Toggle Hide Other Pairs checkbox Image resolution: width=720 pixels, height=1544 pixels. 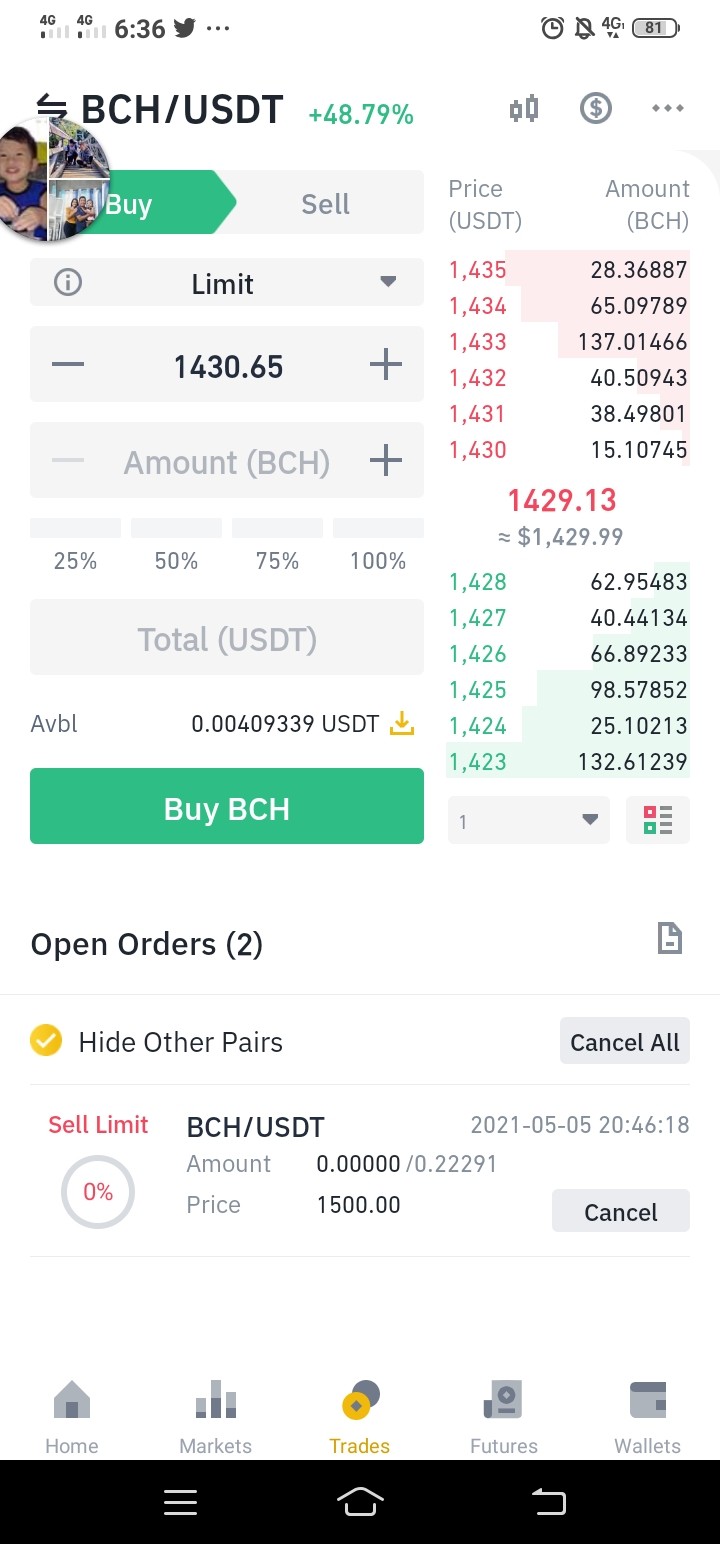coord(46,1041)
